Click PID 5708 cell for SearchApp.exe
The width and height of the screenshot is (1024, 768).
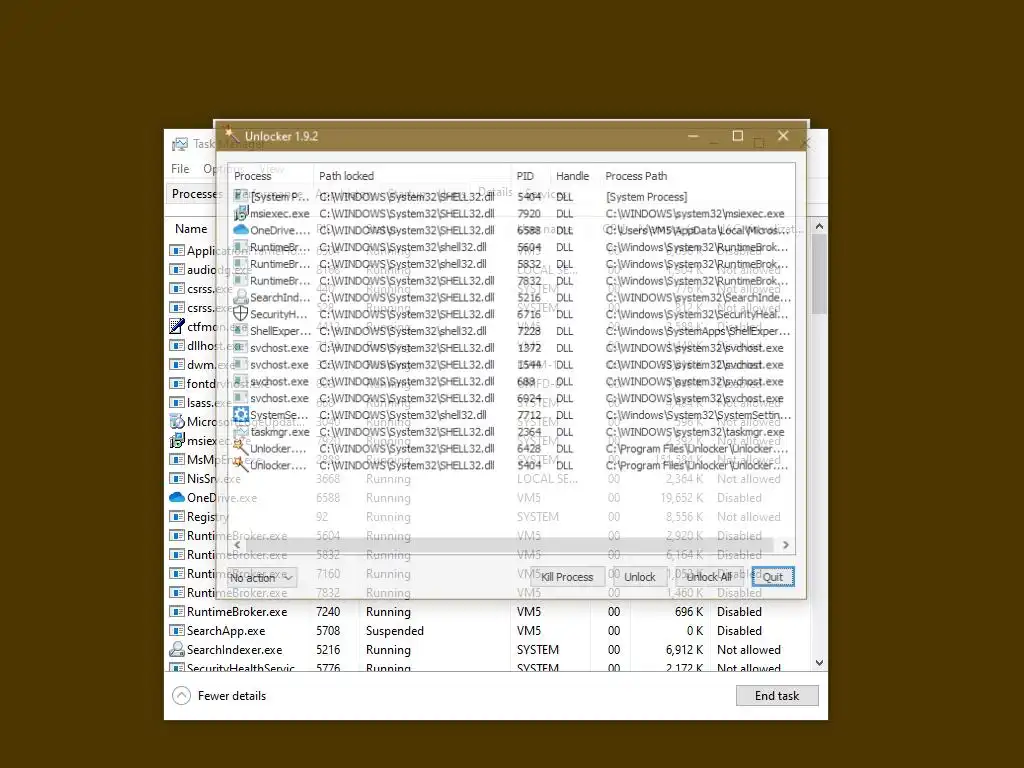(x=328, y=631)
